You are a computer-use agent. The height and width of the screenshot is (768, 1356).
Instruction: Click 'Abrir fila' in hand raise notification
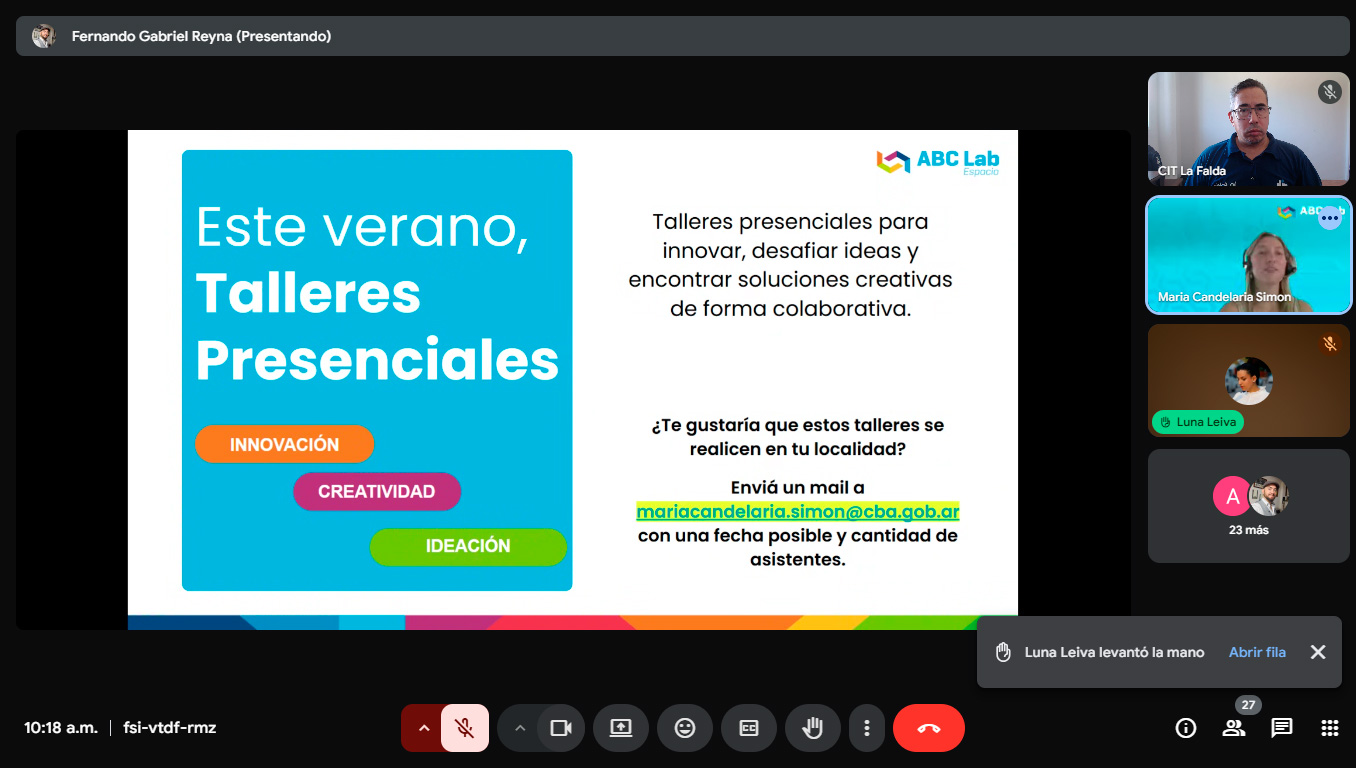1257,652
